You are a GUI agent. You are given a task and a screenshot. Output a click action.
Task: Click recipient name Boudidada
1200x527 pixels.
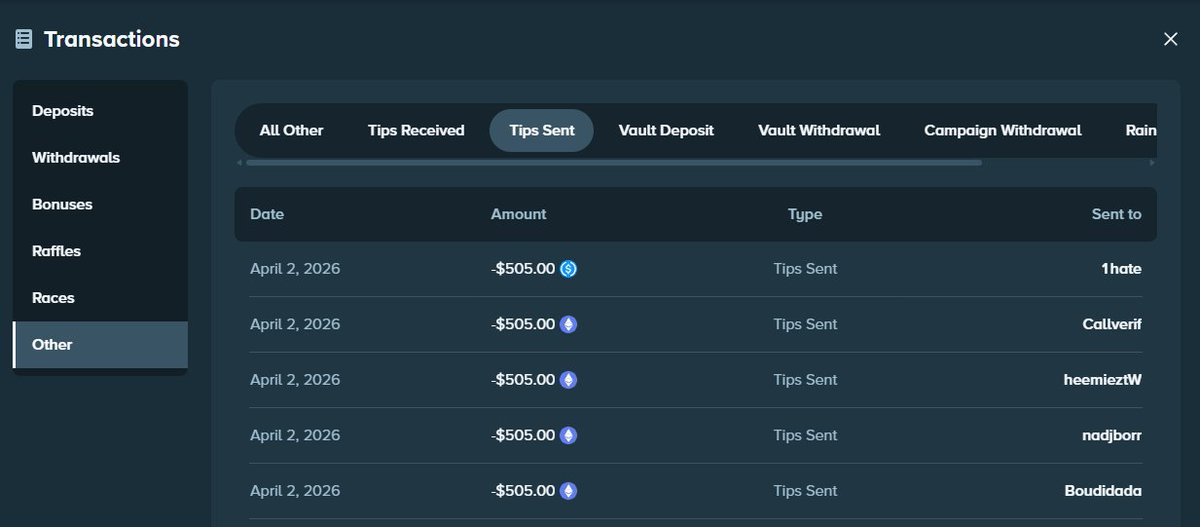pos(1103,491)
